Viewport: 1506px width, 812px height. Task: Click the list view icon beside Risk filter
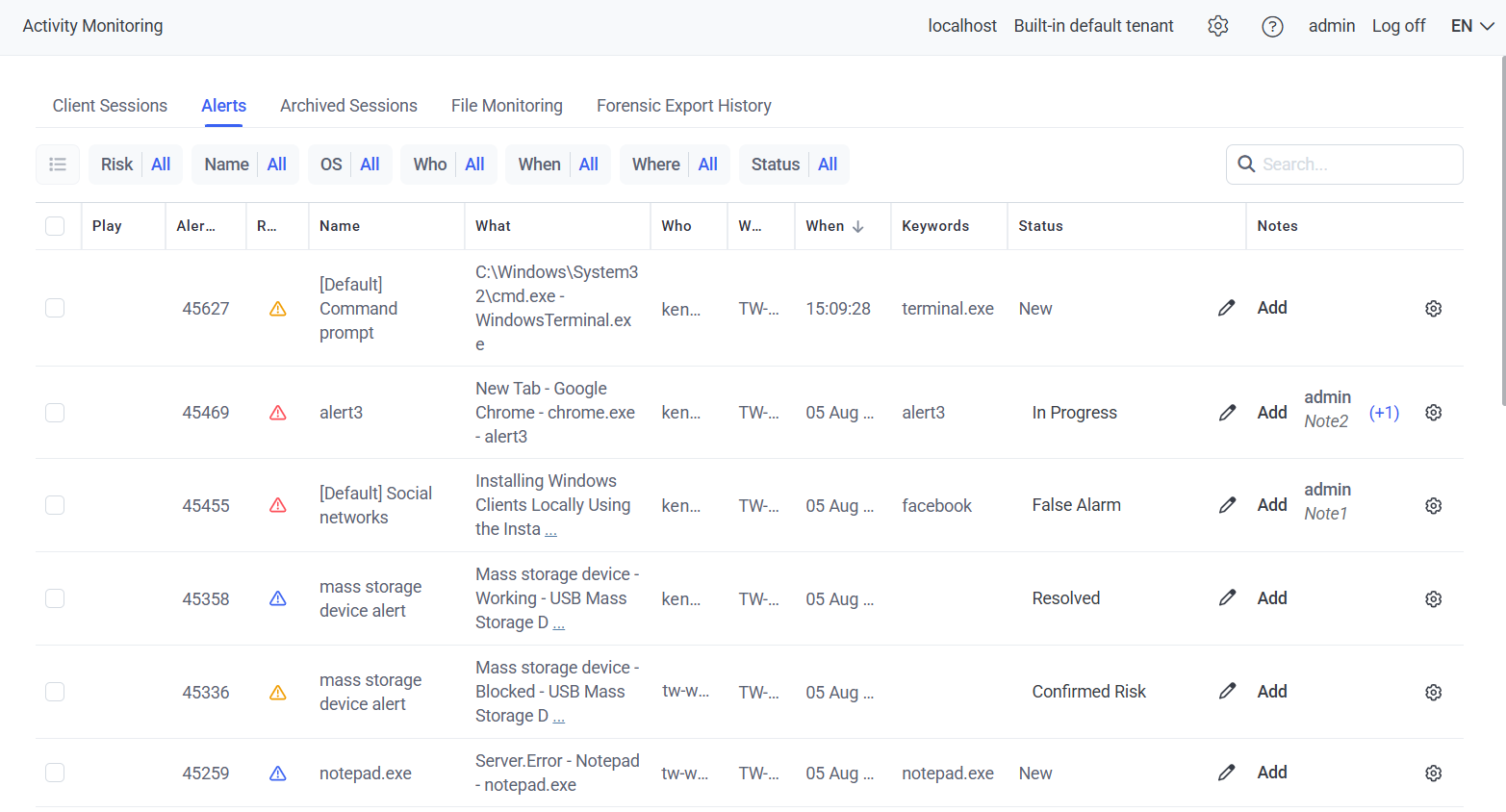pos(58,165)
